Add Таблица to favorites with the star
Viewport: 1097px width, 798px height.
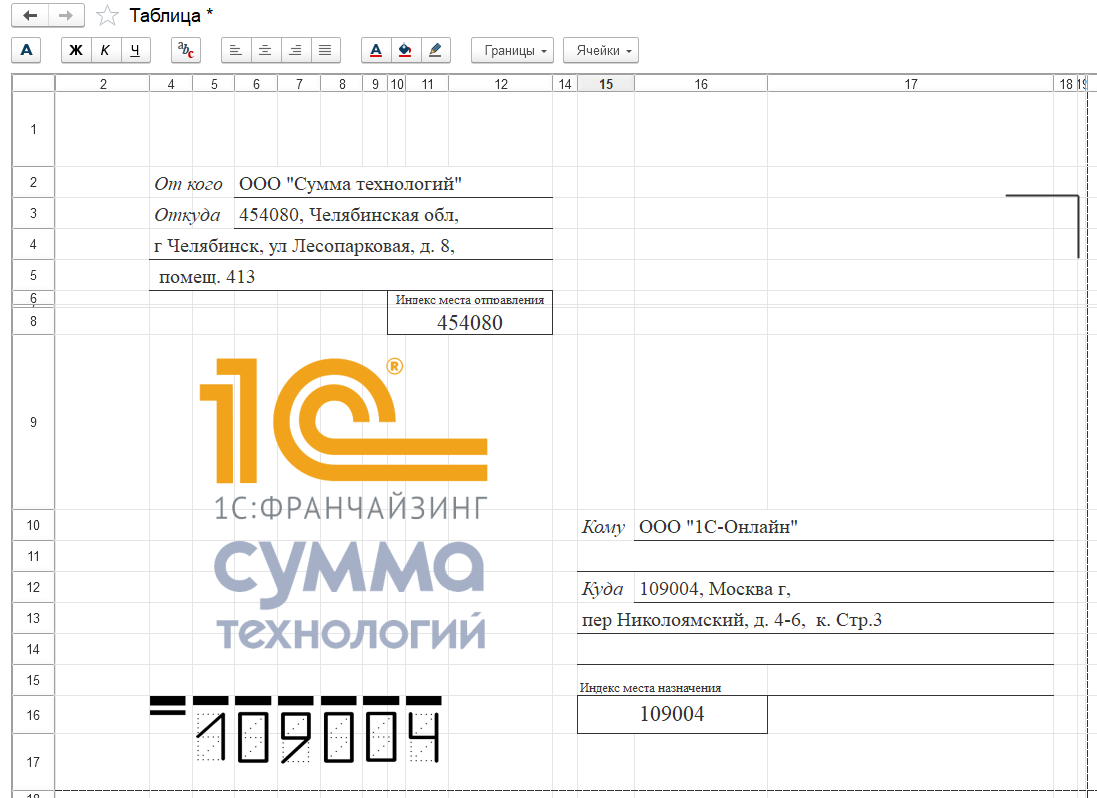click(107, 16)
